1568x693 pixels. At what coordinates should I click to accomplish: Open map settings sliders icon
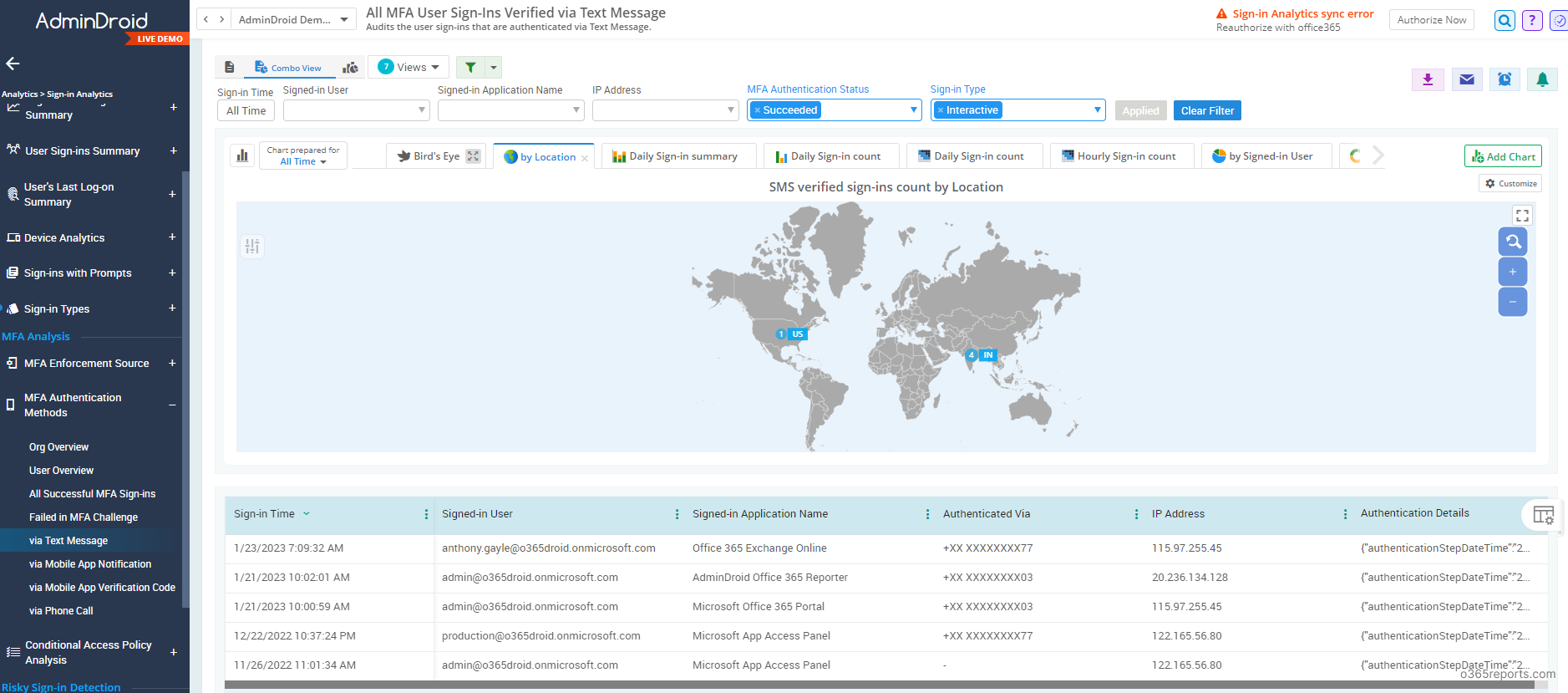[252, 246]
